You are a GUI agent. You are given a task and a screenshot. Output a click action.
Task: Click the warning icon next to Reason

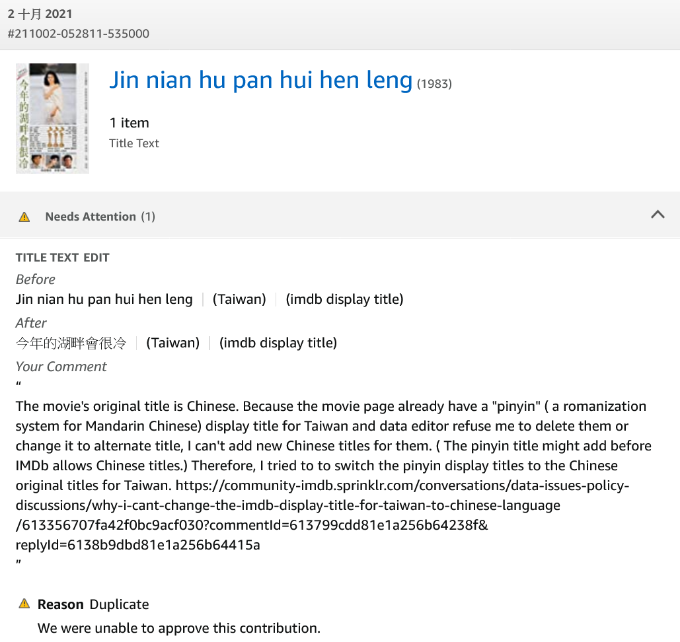coord(25,604)
